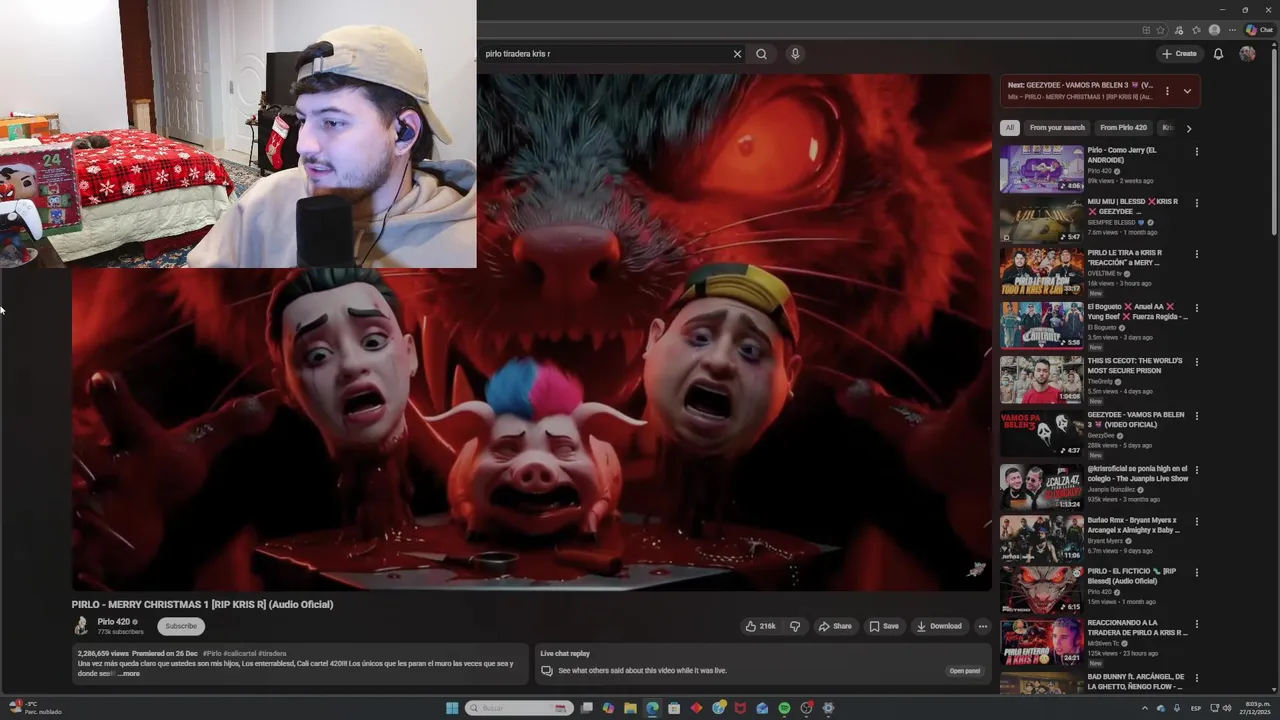Screen dimensions: 1280x720
Task: Bookmark this page with the star icon
Action: tap(1161, 30)
